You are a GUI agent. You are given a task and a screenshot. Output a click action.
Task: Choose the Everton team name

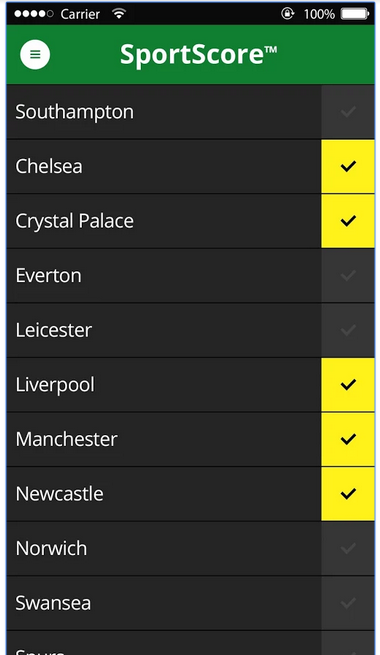(48, 276)
